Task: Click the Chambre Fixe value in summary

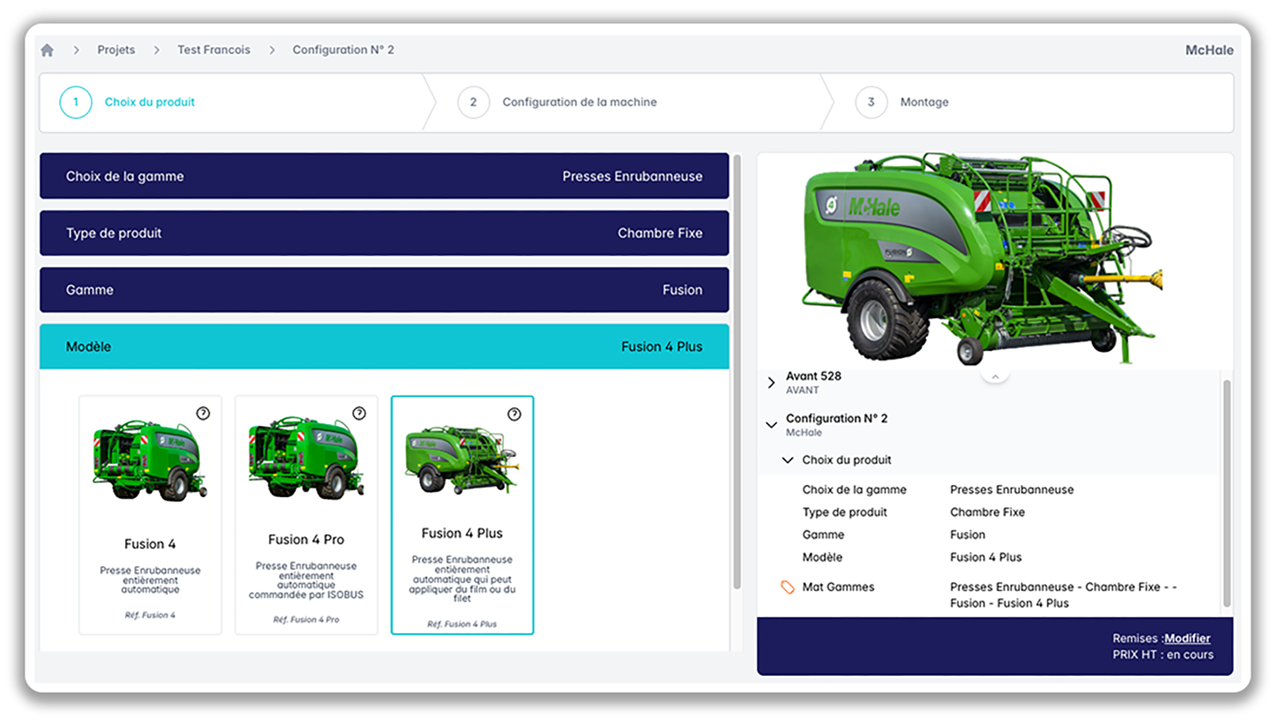Action: coord(987,512)
